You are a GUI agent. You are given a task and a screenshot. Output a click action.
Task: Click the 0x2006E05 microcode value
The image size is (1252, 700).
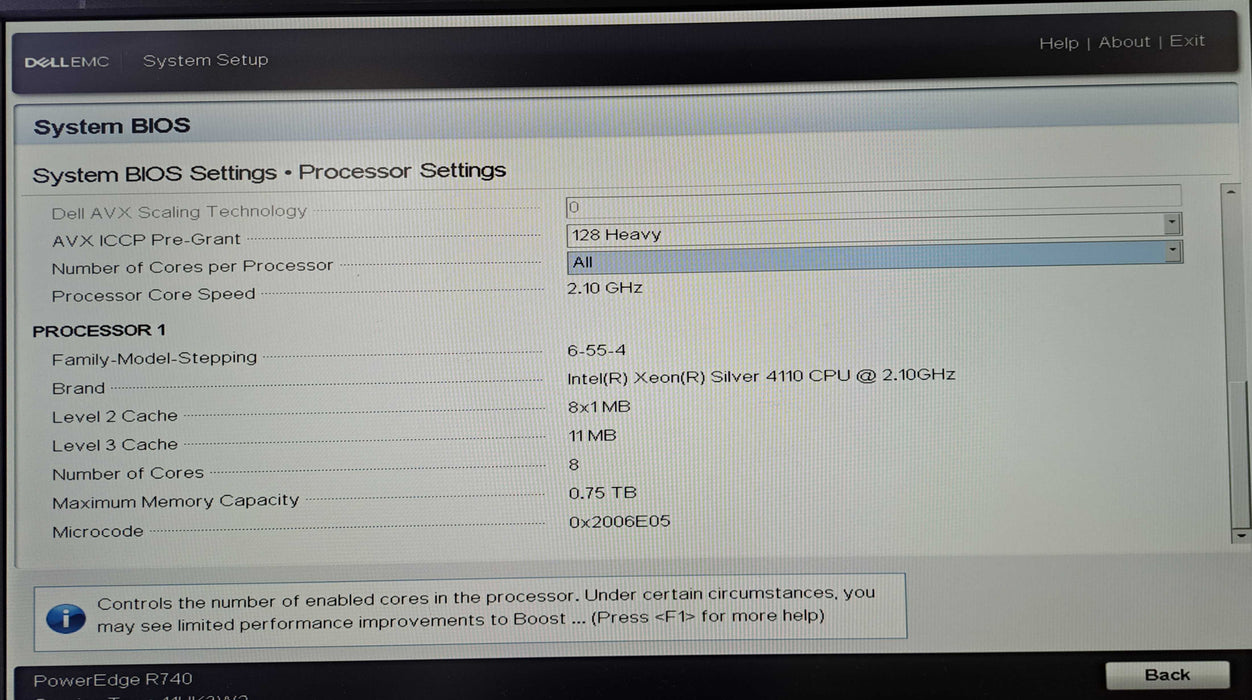click(619, 522)
